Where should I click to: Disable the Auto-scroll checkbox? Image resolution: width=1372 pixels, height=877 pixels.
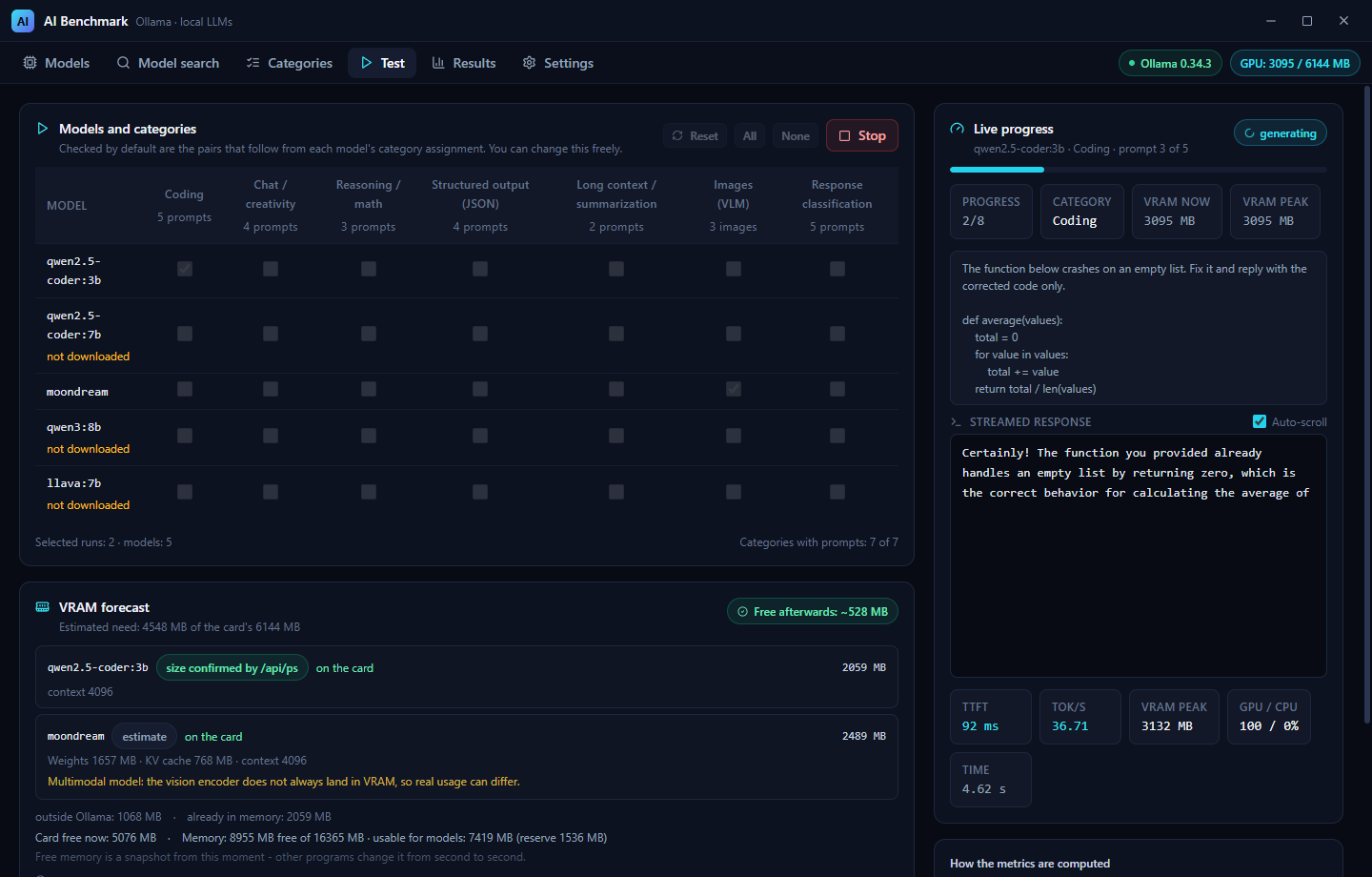coord(1260,421)
